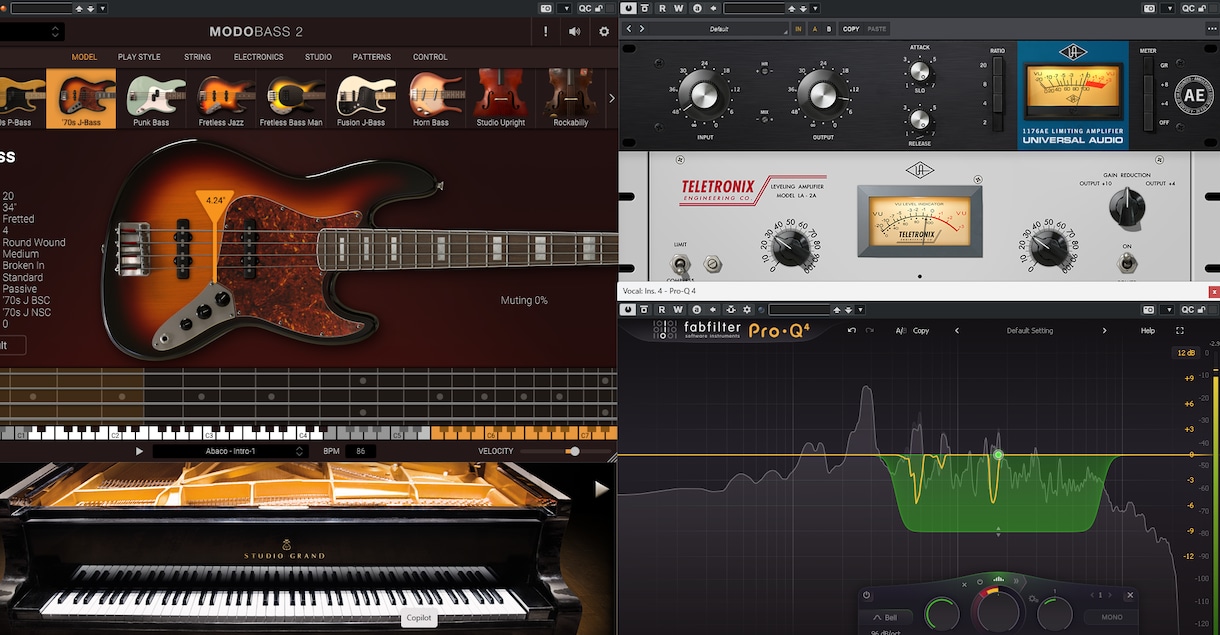Select the '70s J-Bass model

pyautogui.click(x=81, y=99)
